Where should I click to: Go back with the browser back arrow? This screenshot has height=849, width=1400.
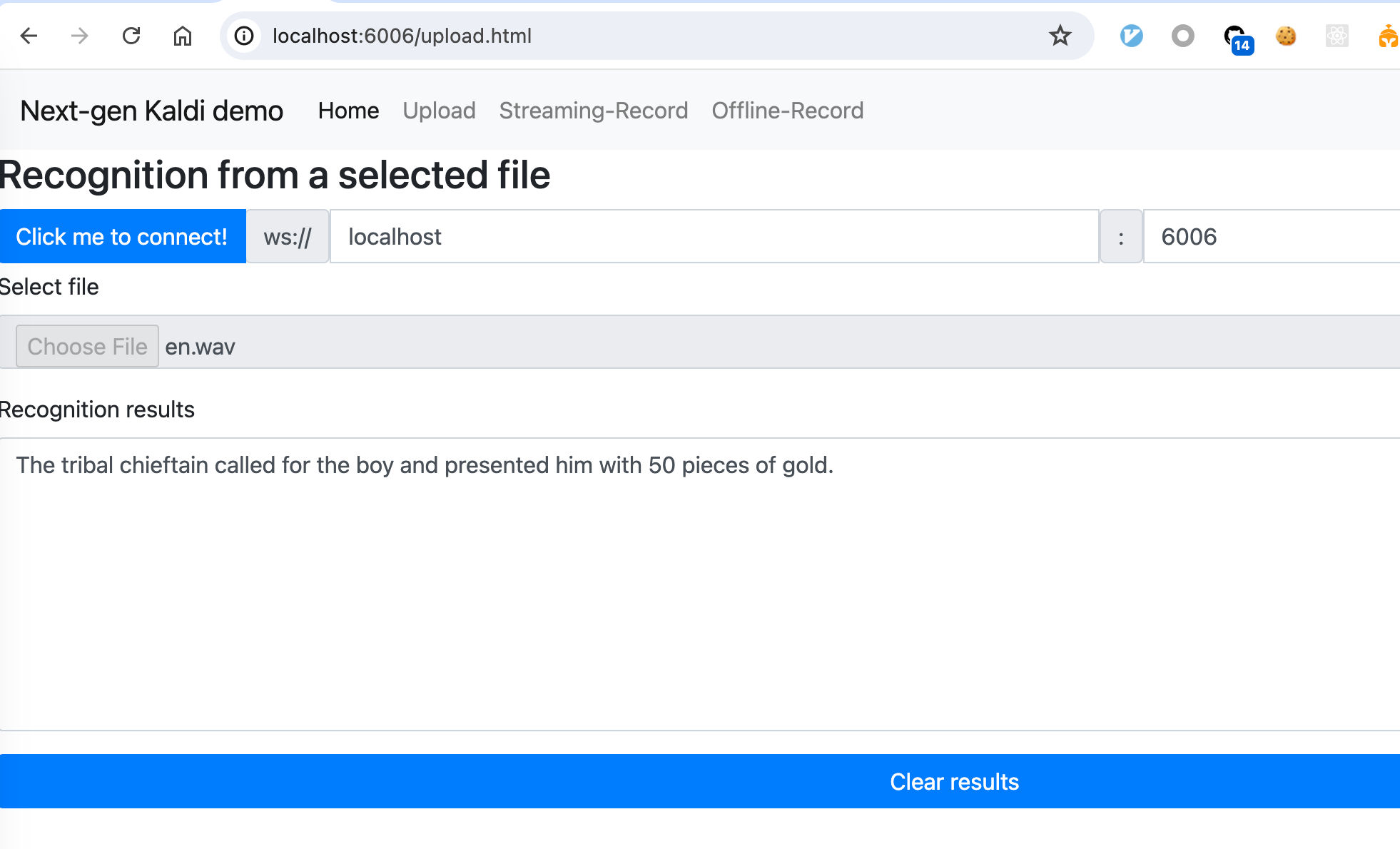click(29, 36)
